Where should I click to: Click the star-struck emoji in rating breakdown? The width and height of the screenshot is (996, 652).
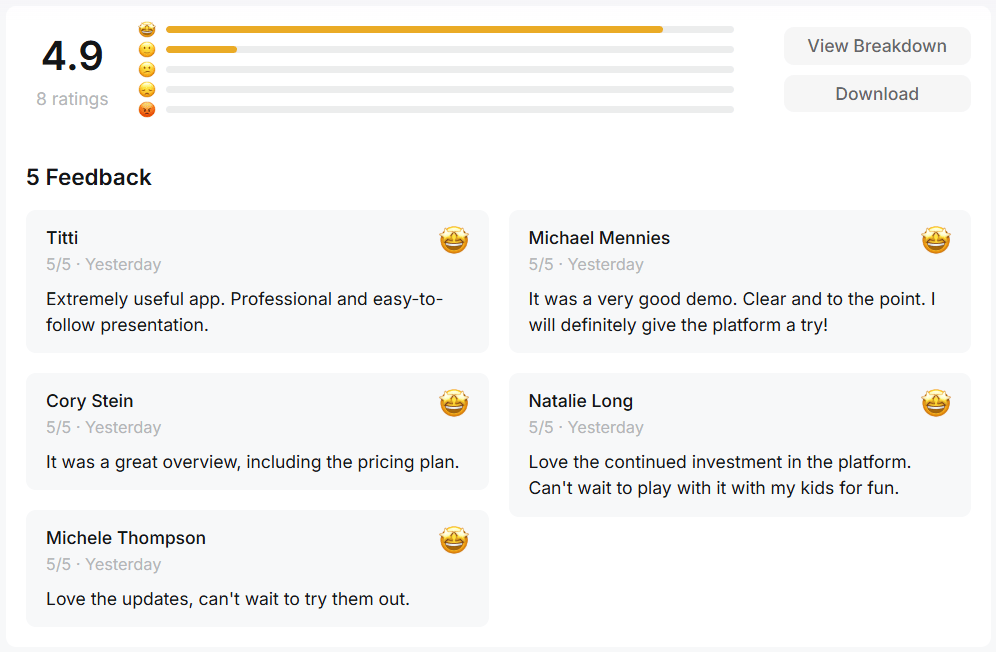tap(147, 29)
